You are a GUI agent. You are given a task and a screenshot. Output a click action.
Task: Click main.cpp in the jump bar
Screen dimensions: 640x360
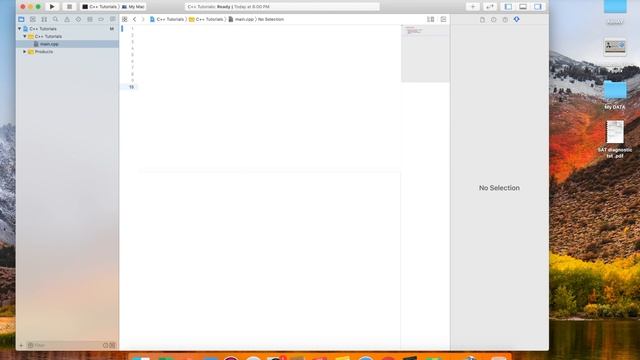241,19
